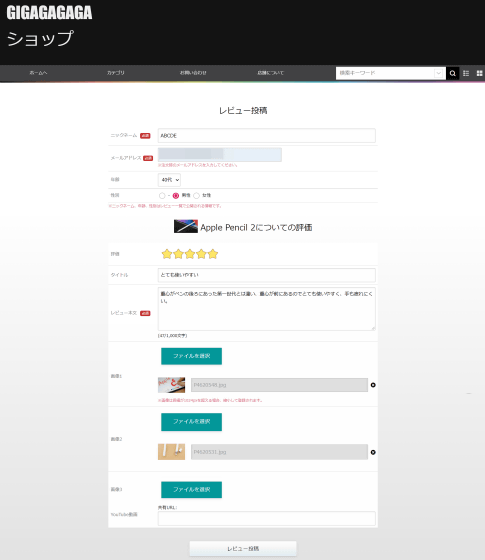Click the ショップ header title

point(40,39)
